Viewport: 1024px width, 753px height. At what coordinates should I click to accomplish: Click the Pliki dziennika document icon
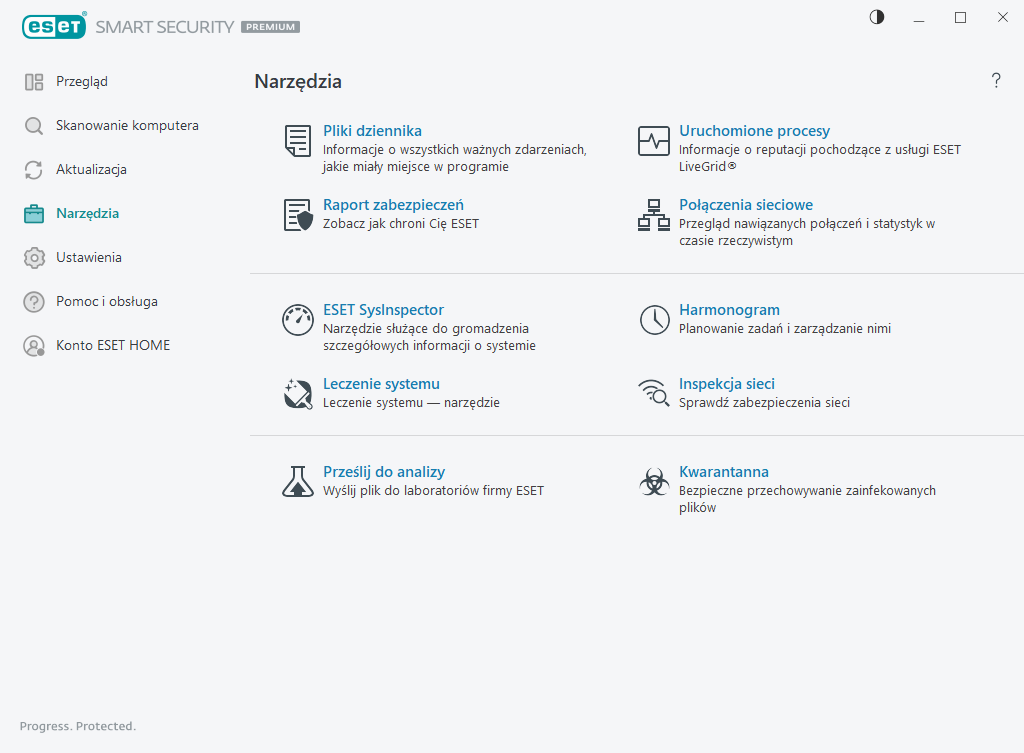298,141
